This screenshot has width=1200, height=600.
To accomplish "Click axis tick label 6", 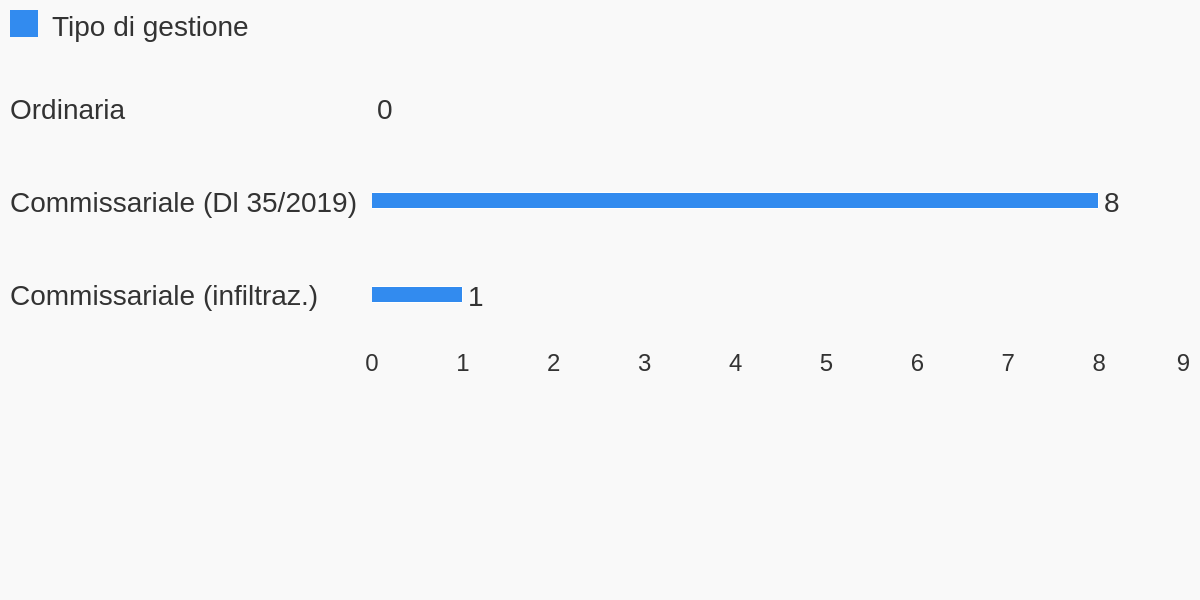I will pos(917,363).
